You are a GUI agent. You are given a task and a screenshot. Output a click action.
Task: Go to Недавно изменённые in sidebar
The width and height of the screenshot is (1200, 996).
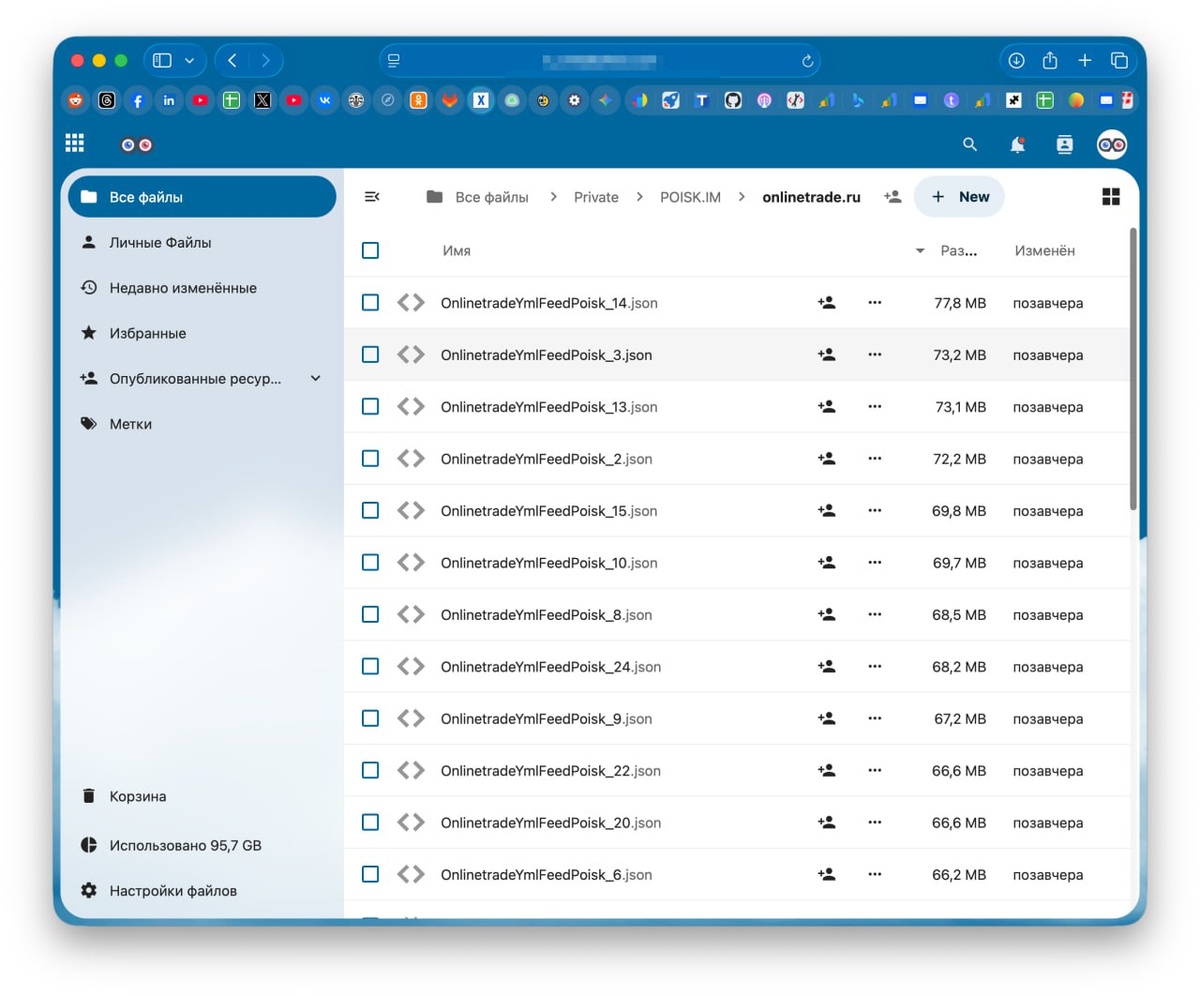click(184, 288)
